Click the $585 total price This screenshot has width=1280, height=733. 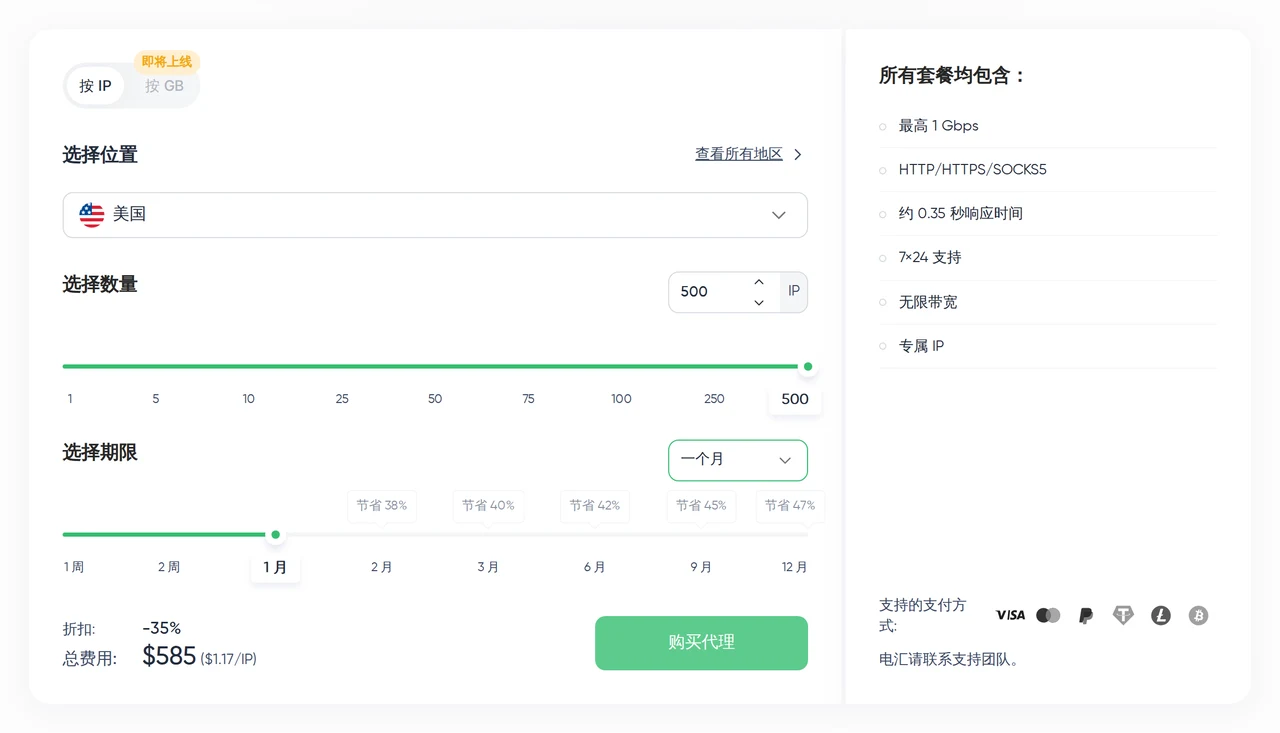tap(169, 656)
